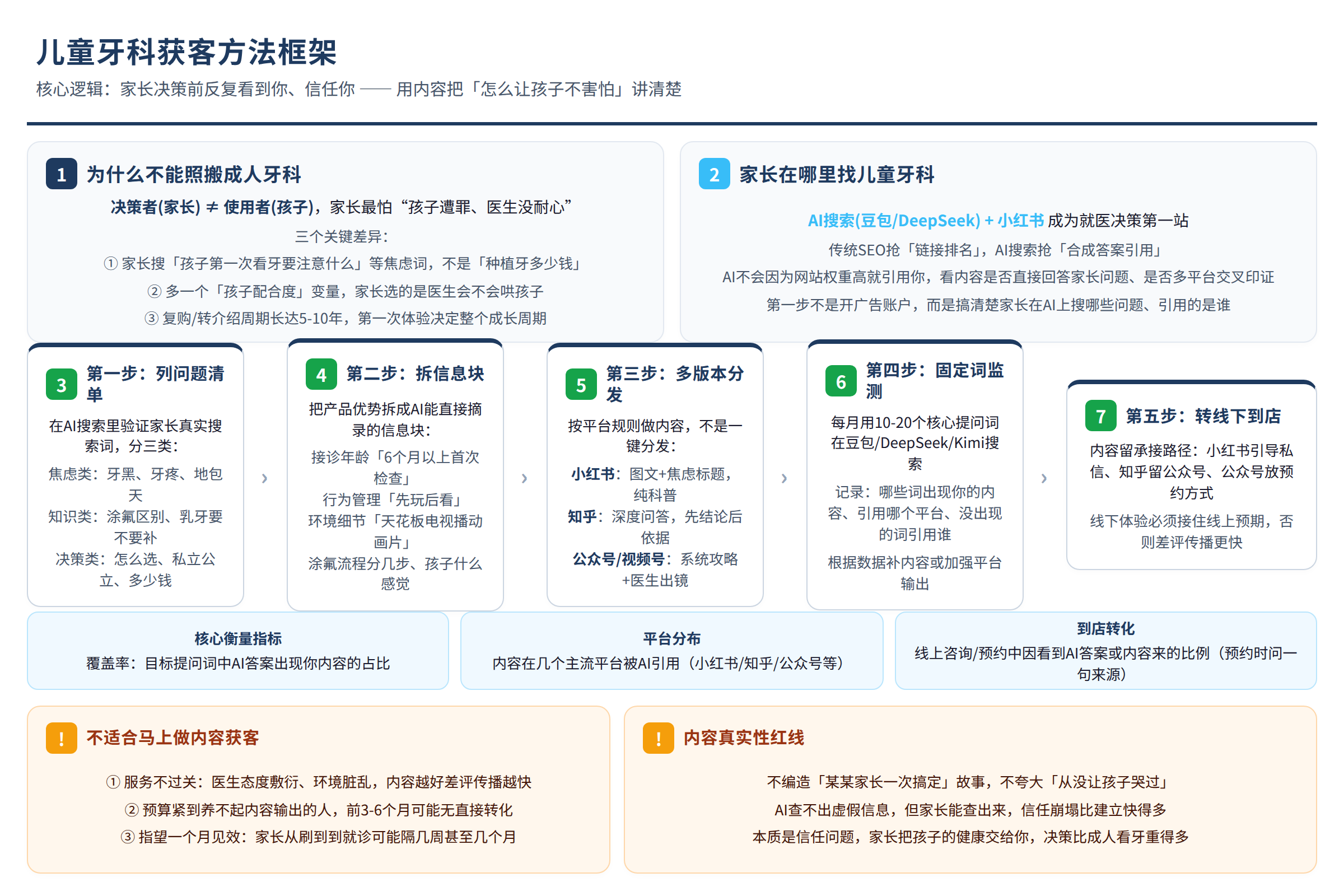
Task: Select heading 第三步：多版本分发
Action: 675,384
